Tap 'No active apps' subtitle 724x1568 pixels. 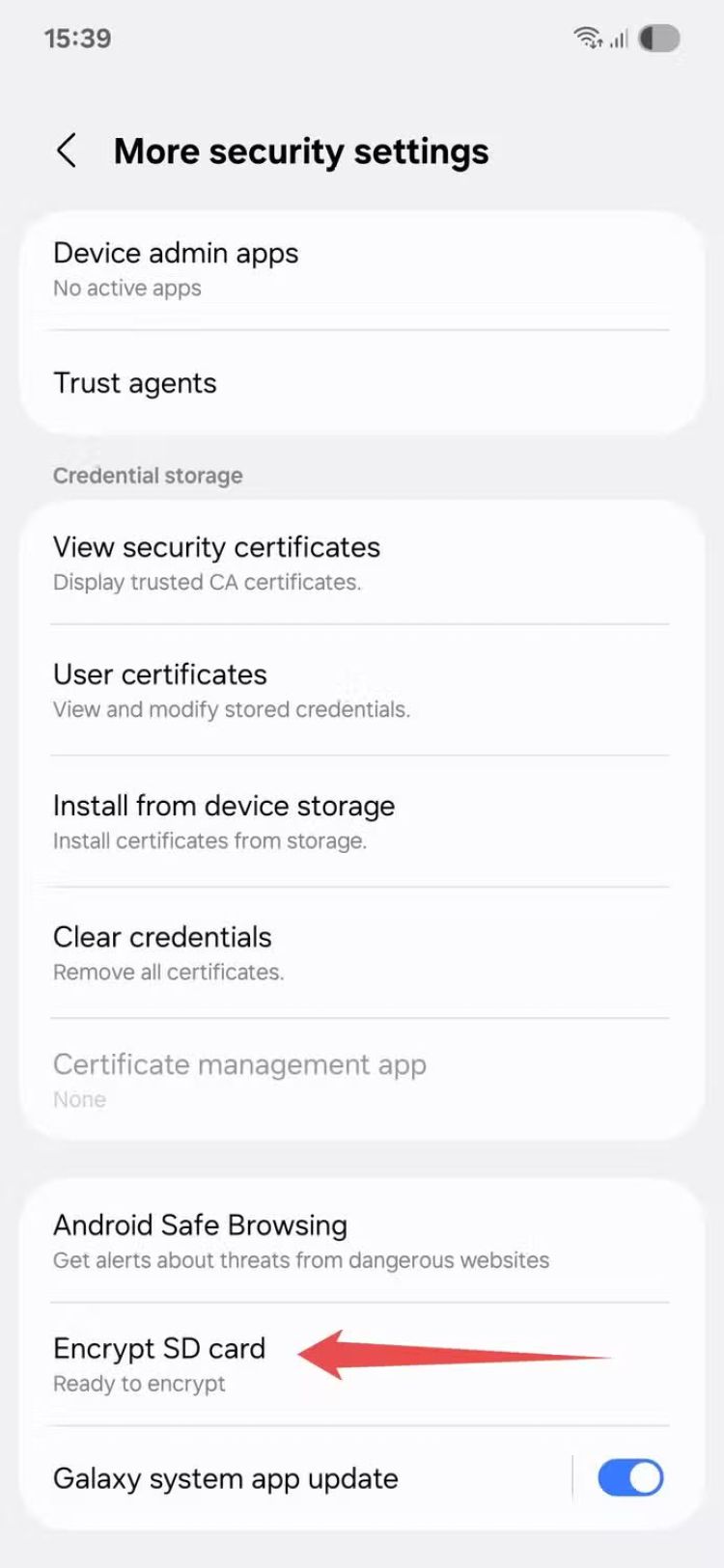pyautogui.click(x=127, y=289)
